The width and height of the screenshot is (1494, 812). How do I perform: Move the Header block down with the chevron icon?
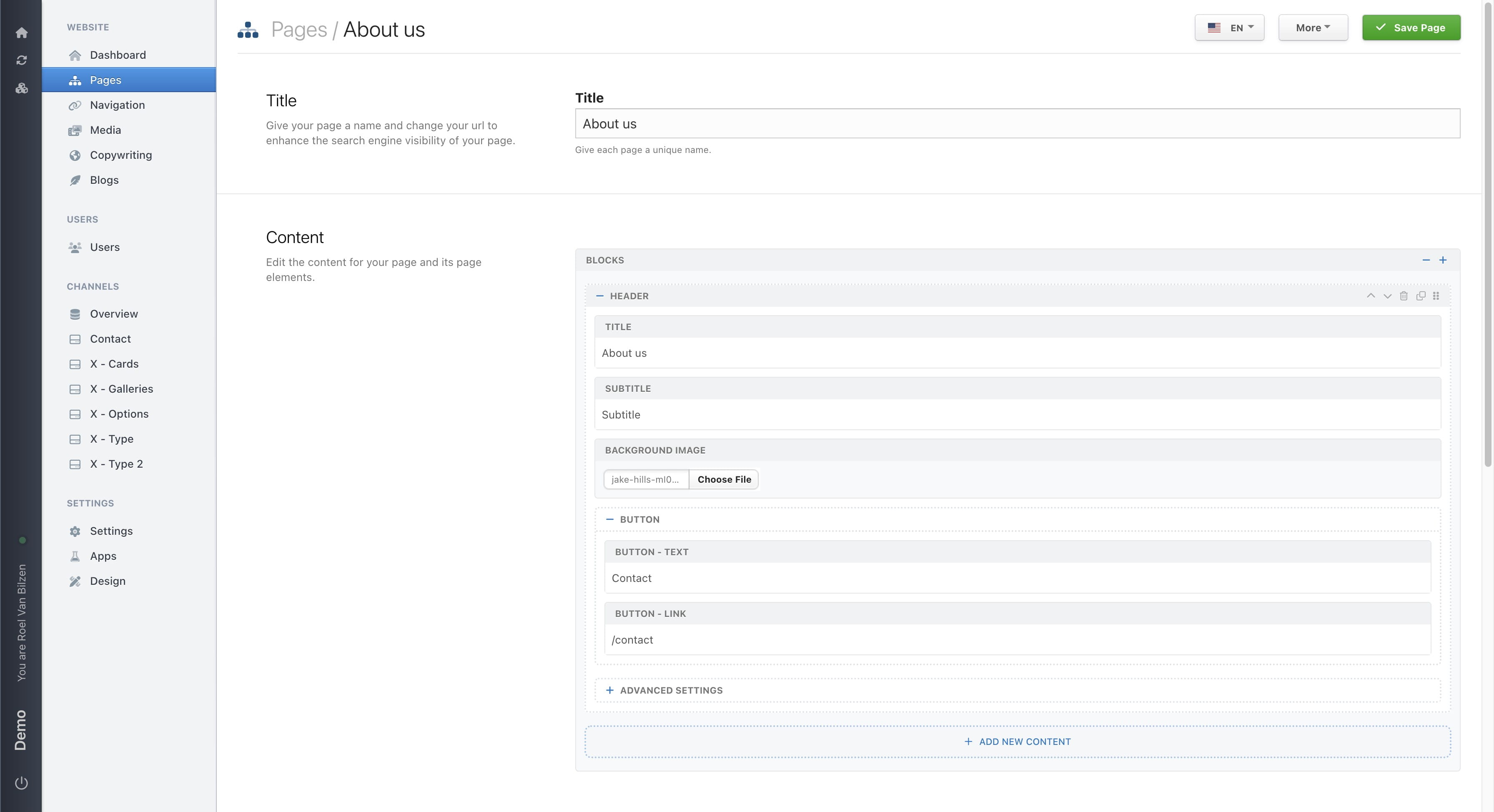pyautogui.click(x=1387, y=296)
